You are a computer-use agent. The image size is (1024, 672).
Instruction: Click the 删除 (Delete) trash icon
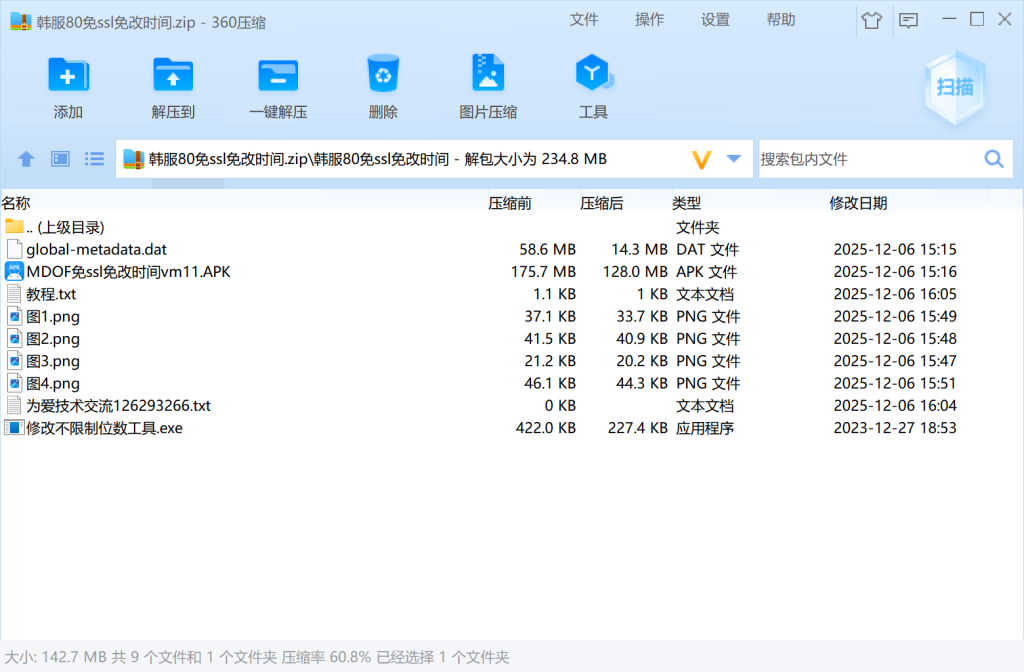point(383,75)
